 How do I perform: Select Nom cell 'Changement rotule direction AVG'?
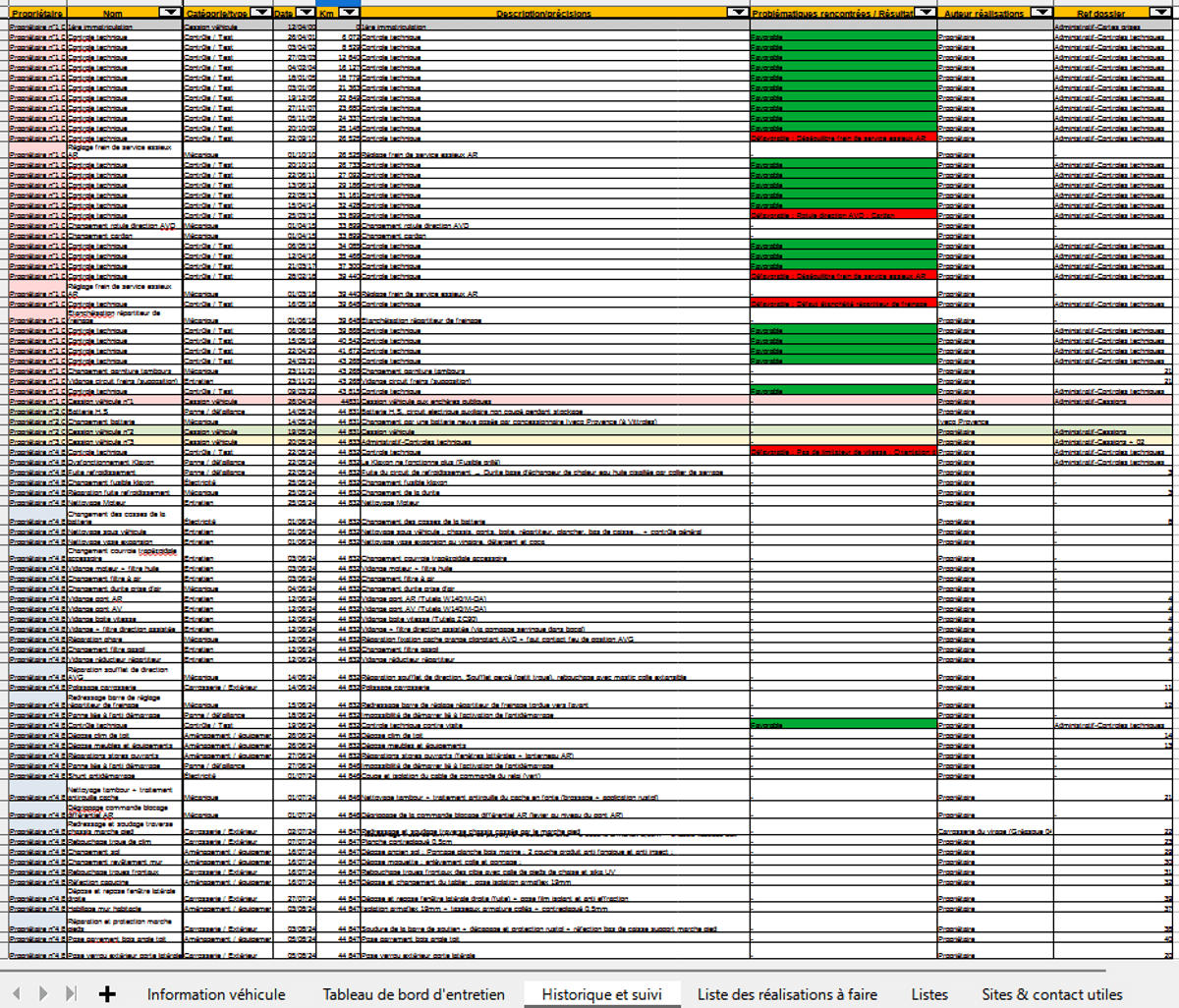[125, 226]
